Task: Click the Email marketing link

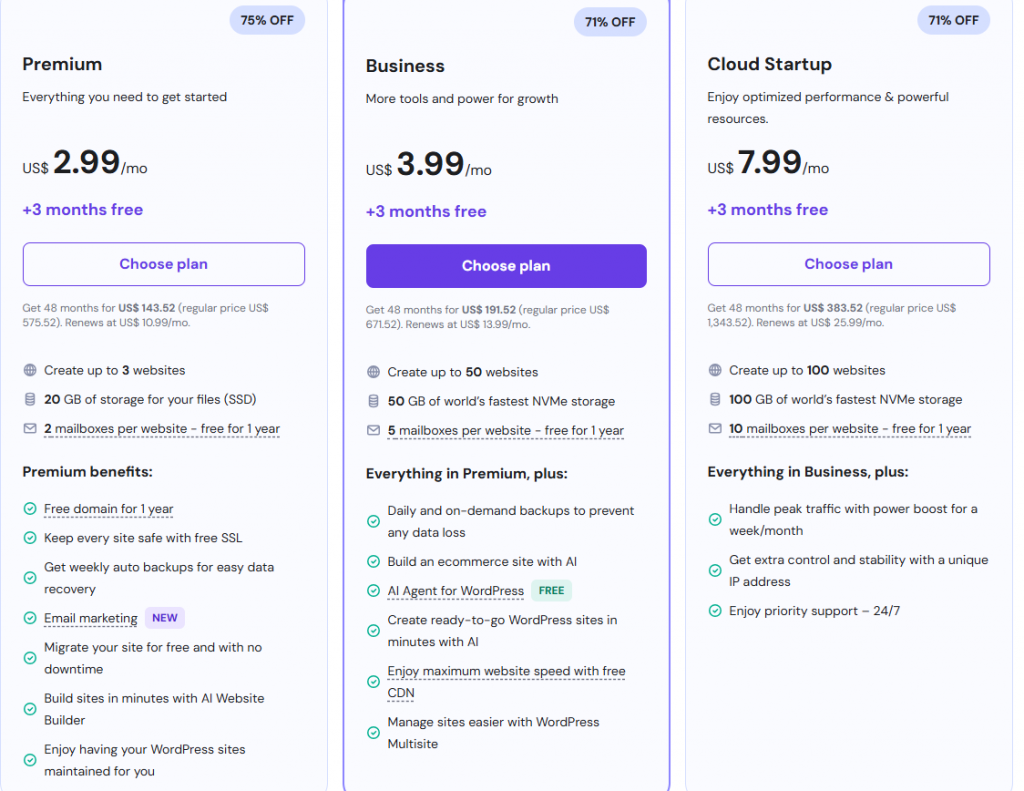Action: 90,618
